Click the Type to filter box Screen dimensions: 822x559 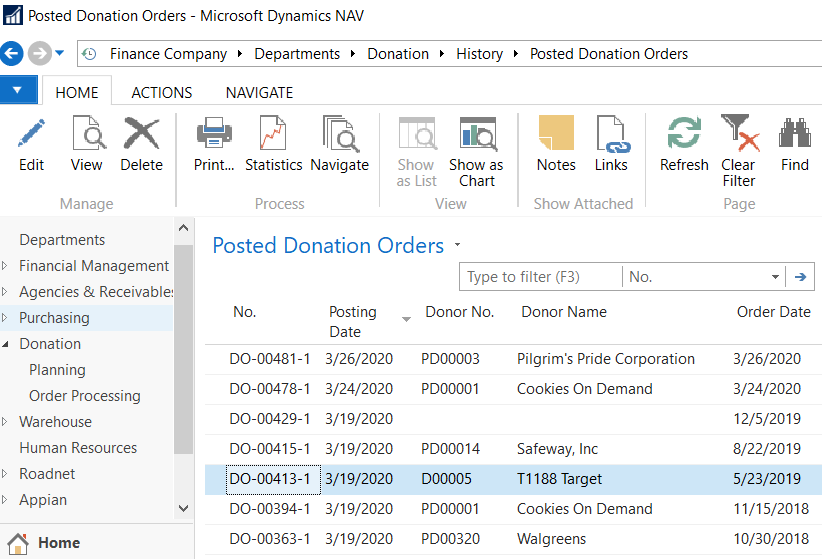click(540, 277)
